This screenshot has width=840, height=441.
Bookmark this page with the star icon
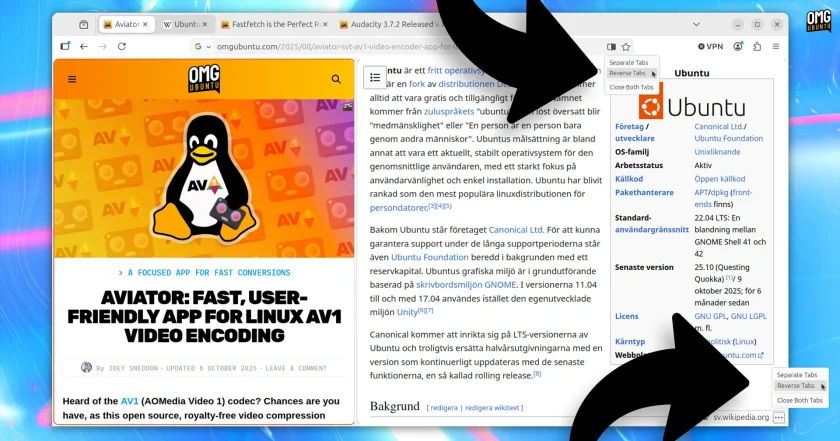click(626, 47)
